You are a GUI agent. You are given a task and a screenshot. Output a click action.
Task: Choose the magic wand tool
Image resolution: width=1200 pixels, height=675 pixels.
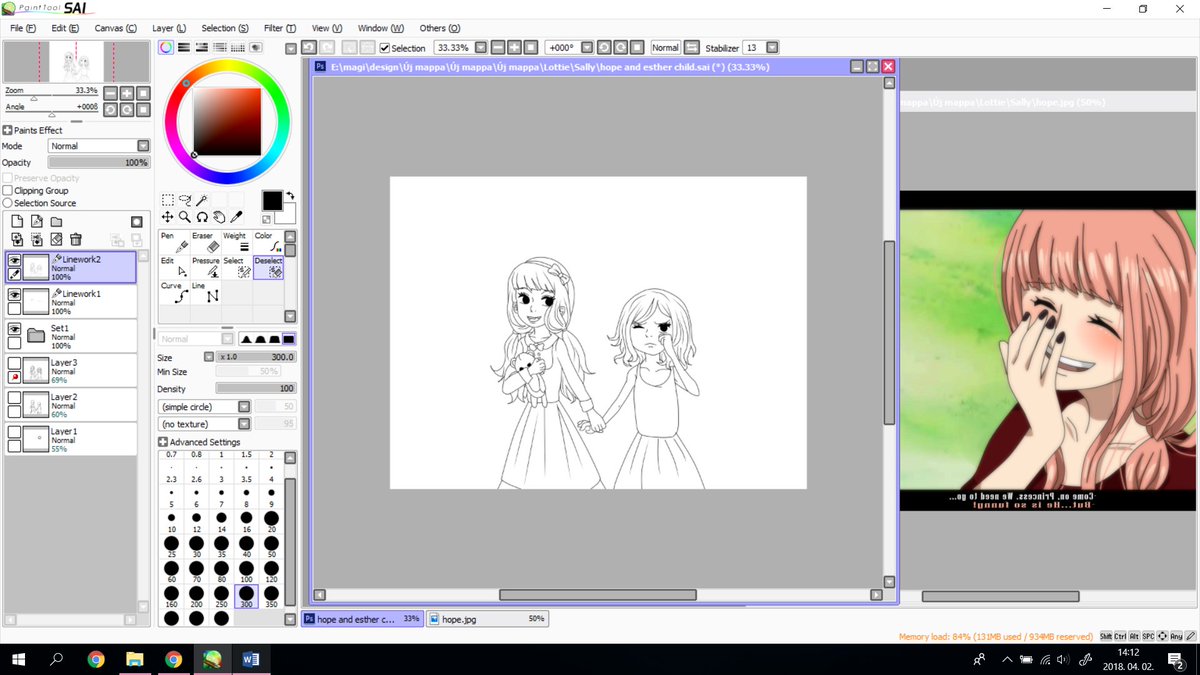[201, 200]
